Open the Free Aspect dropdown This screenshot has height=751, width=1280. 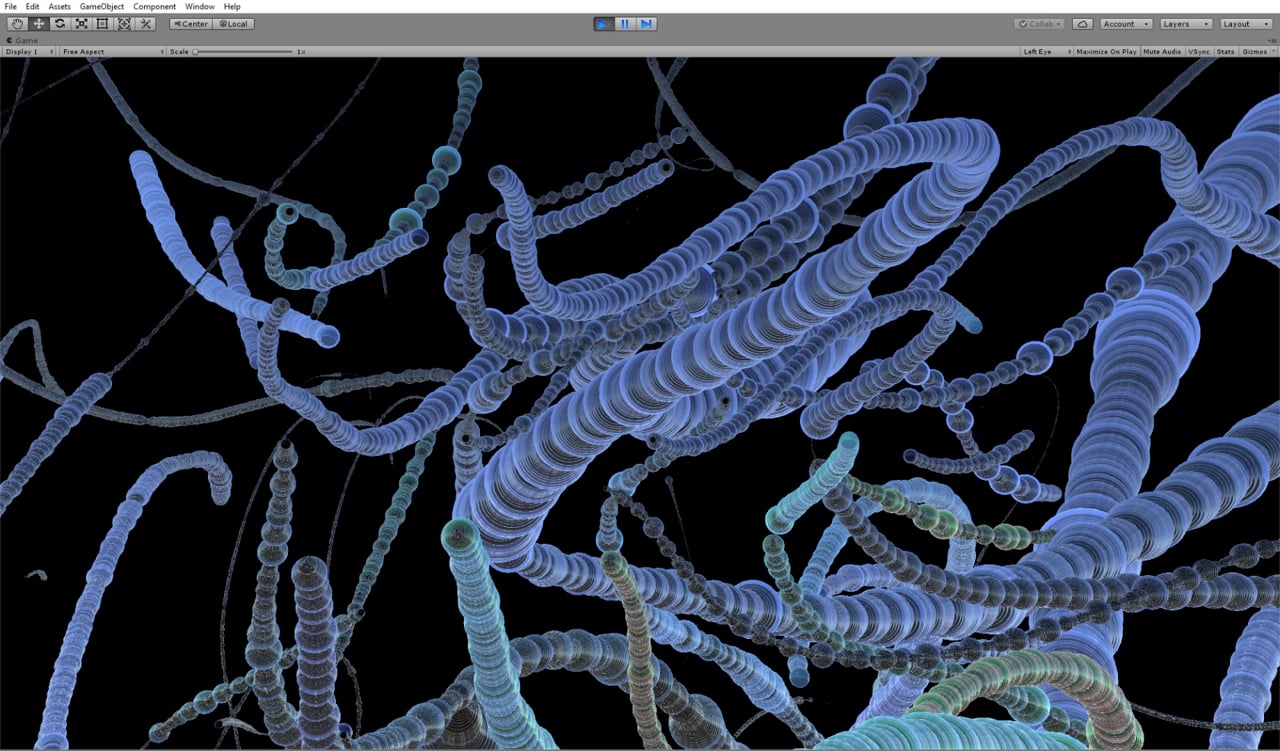point(112,51)
